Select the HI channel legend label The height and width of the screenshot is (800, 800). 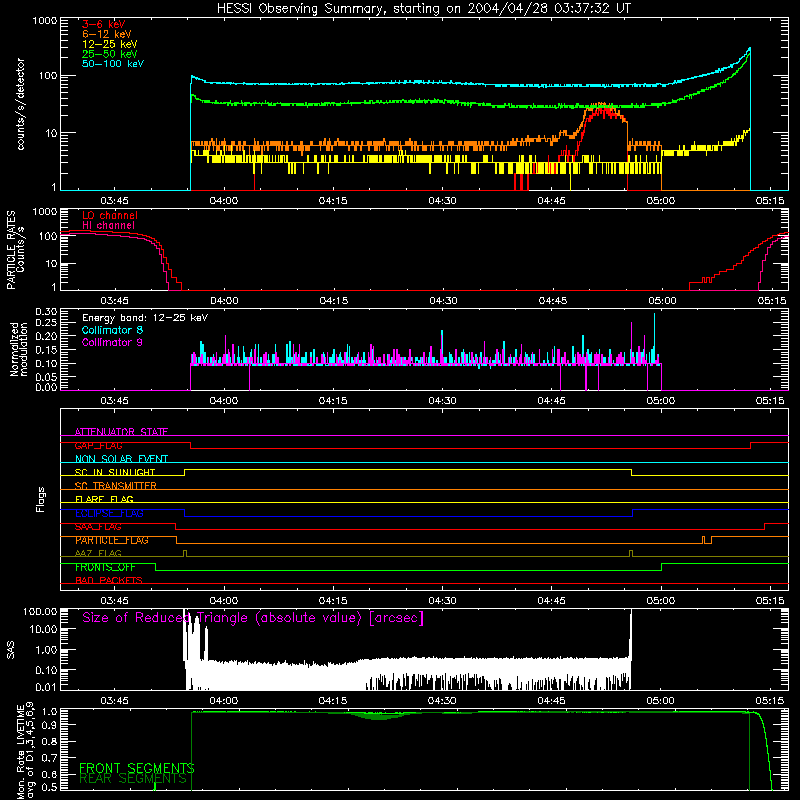(108, 226)
